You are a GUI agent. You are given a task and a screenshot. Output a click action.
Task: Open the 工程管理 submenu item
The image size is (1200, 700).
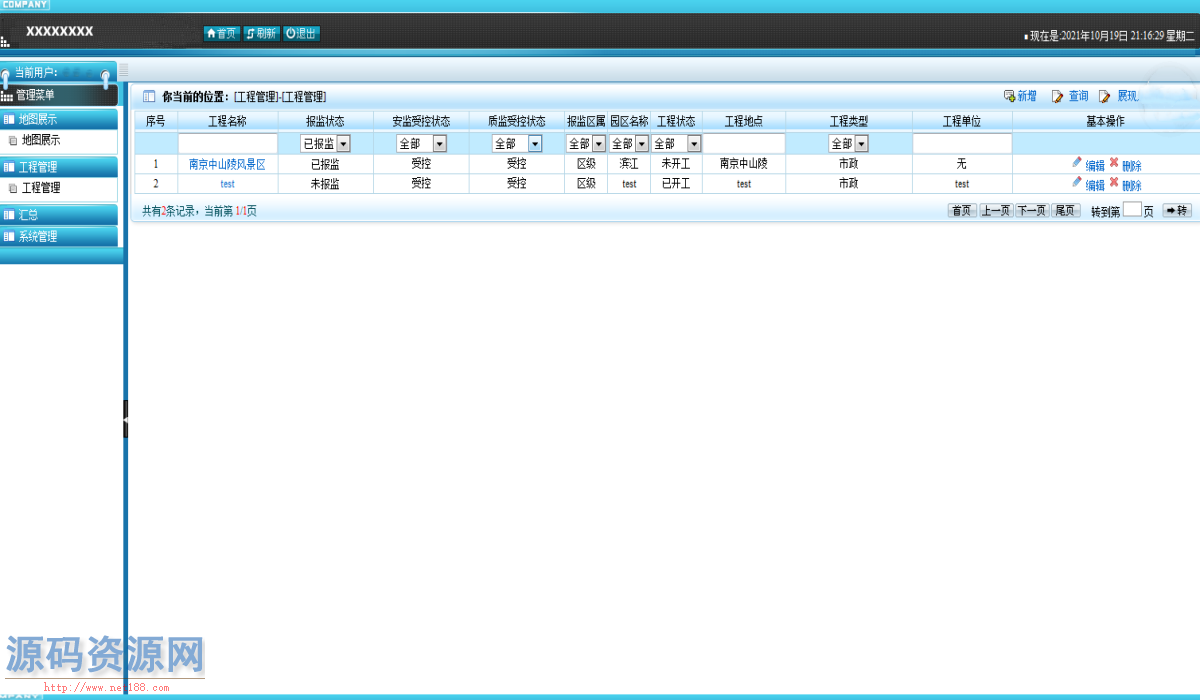pos(41,188)
